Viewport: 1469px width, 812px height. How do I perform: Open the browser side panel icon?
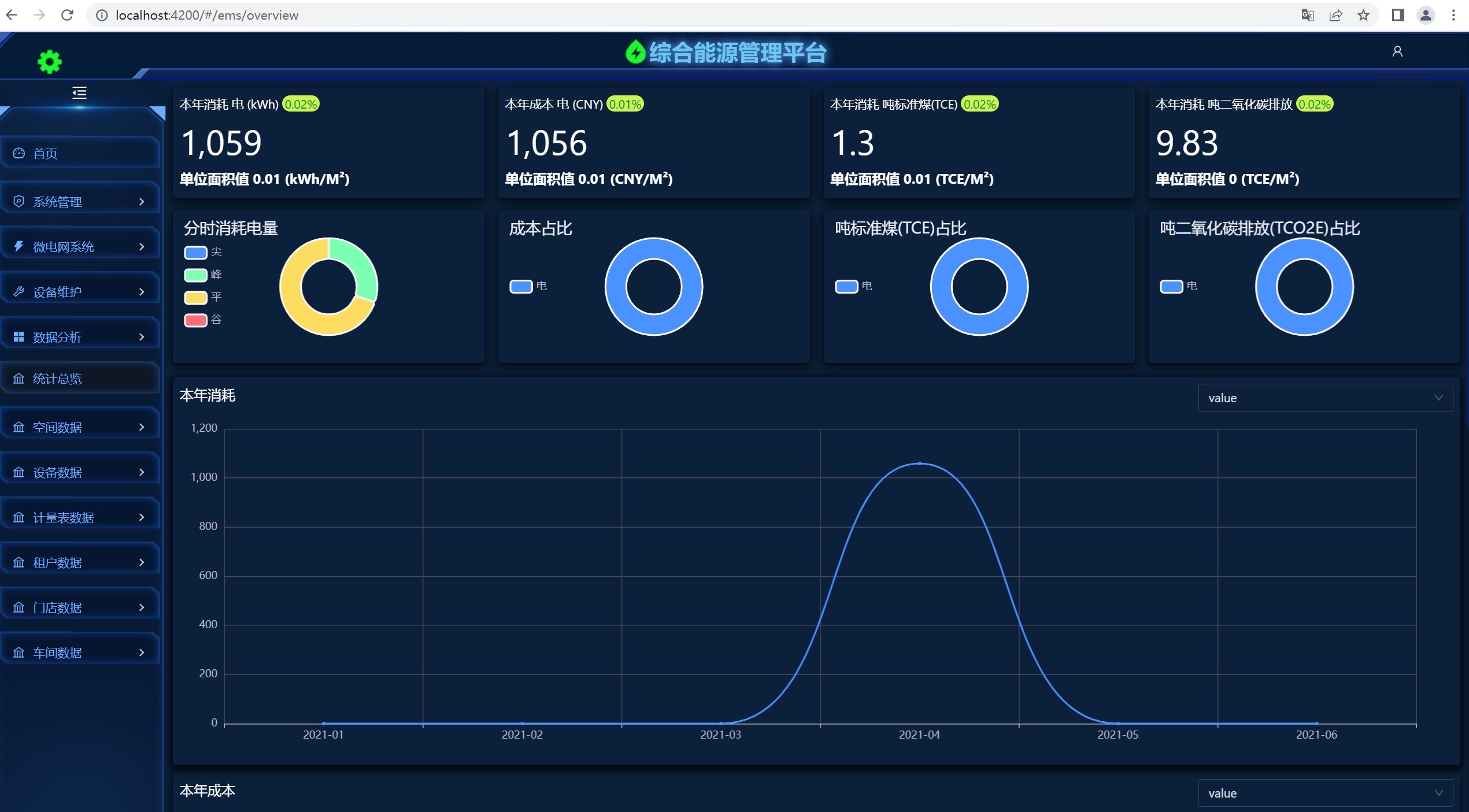tap(1398, 15)
